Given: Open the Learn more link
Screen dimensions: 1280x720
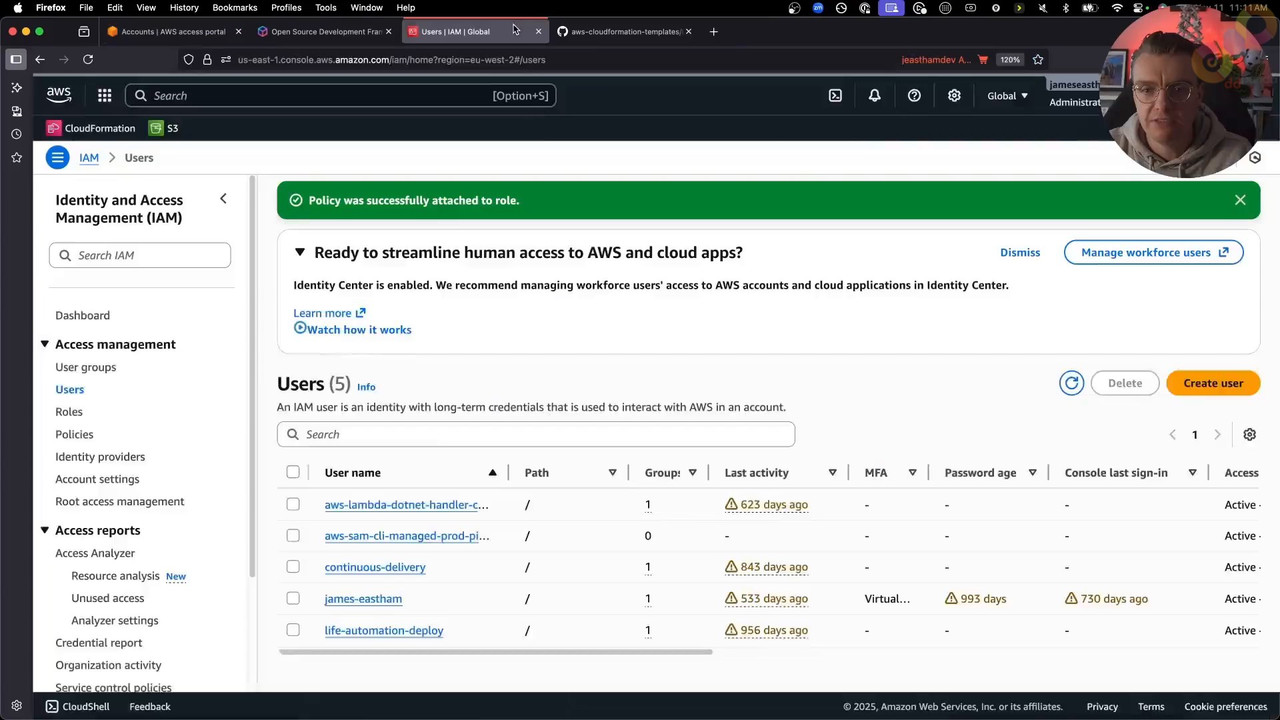Looking at the screenshot, I should [329, 313].
